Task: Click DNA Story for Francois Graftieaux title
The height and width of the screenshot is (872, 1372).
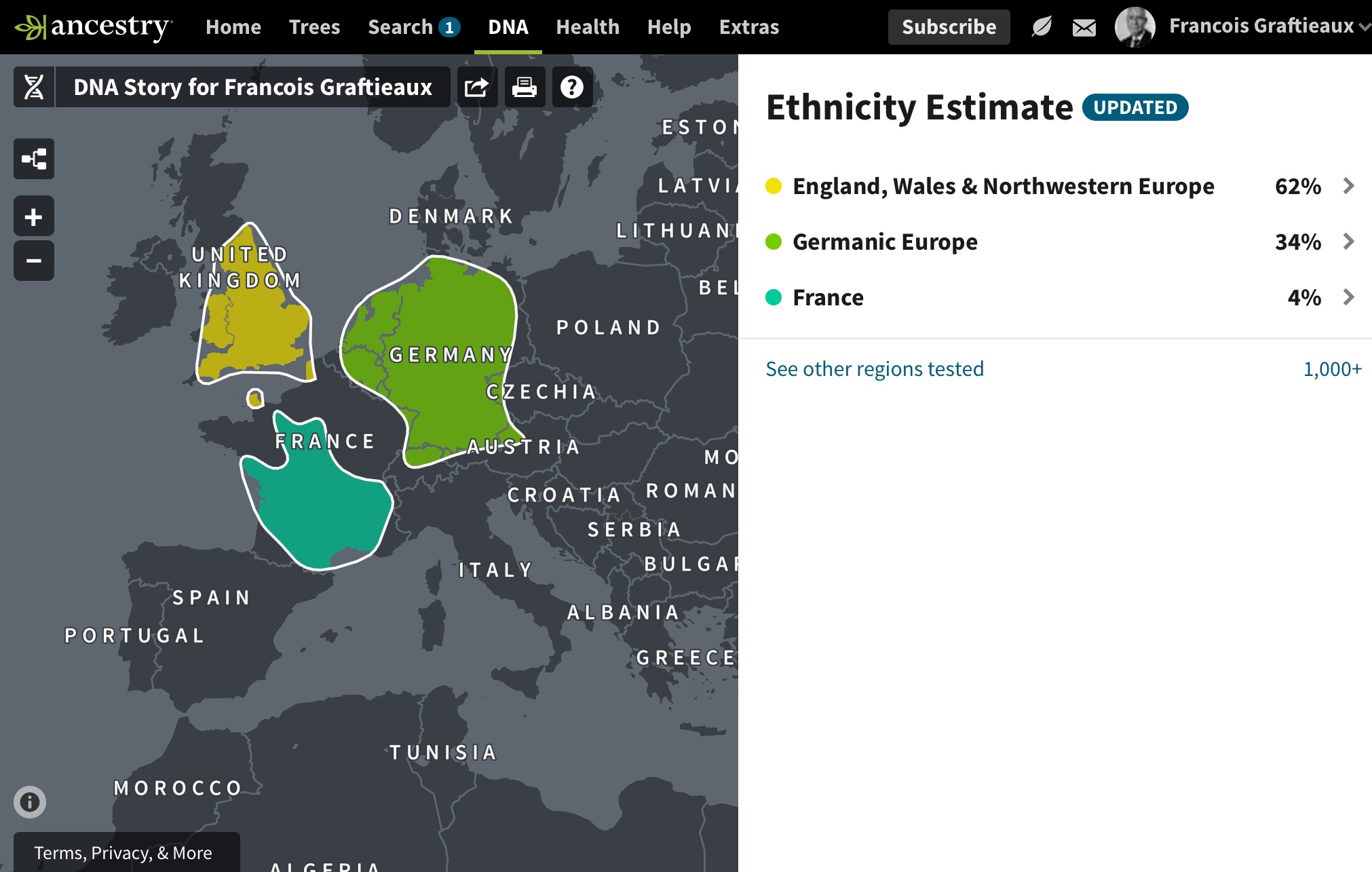Action: (252, 87)
